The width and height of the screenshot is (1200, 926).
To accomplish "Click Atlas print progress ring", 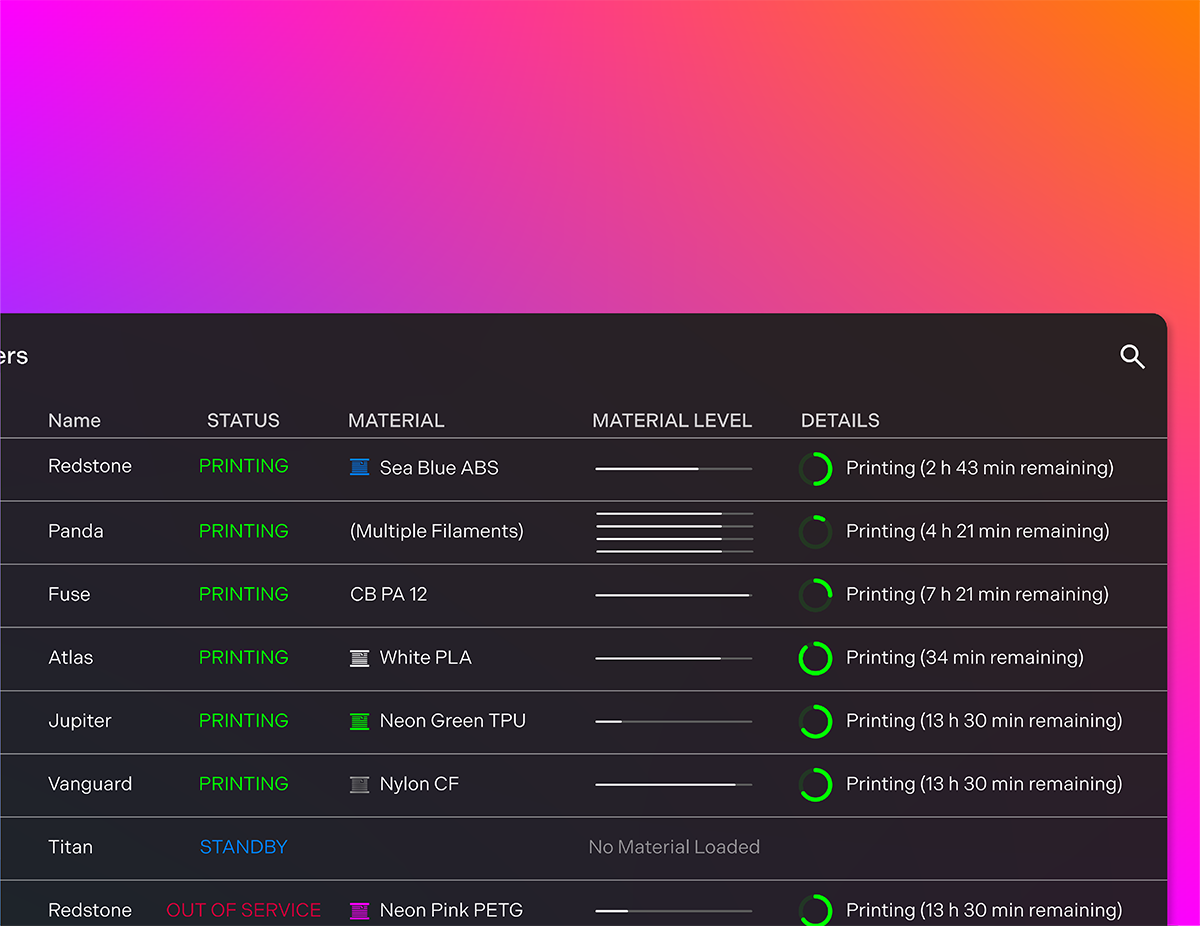I will [815, 658].
